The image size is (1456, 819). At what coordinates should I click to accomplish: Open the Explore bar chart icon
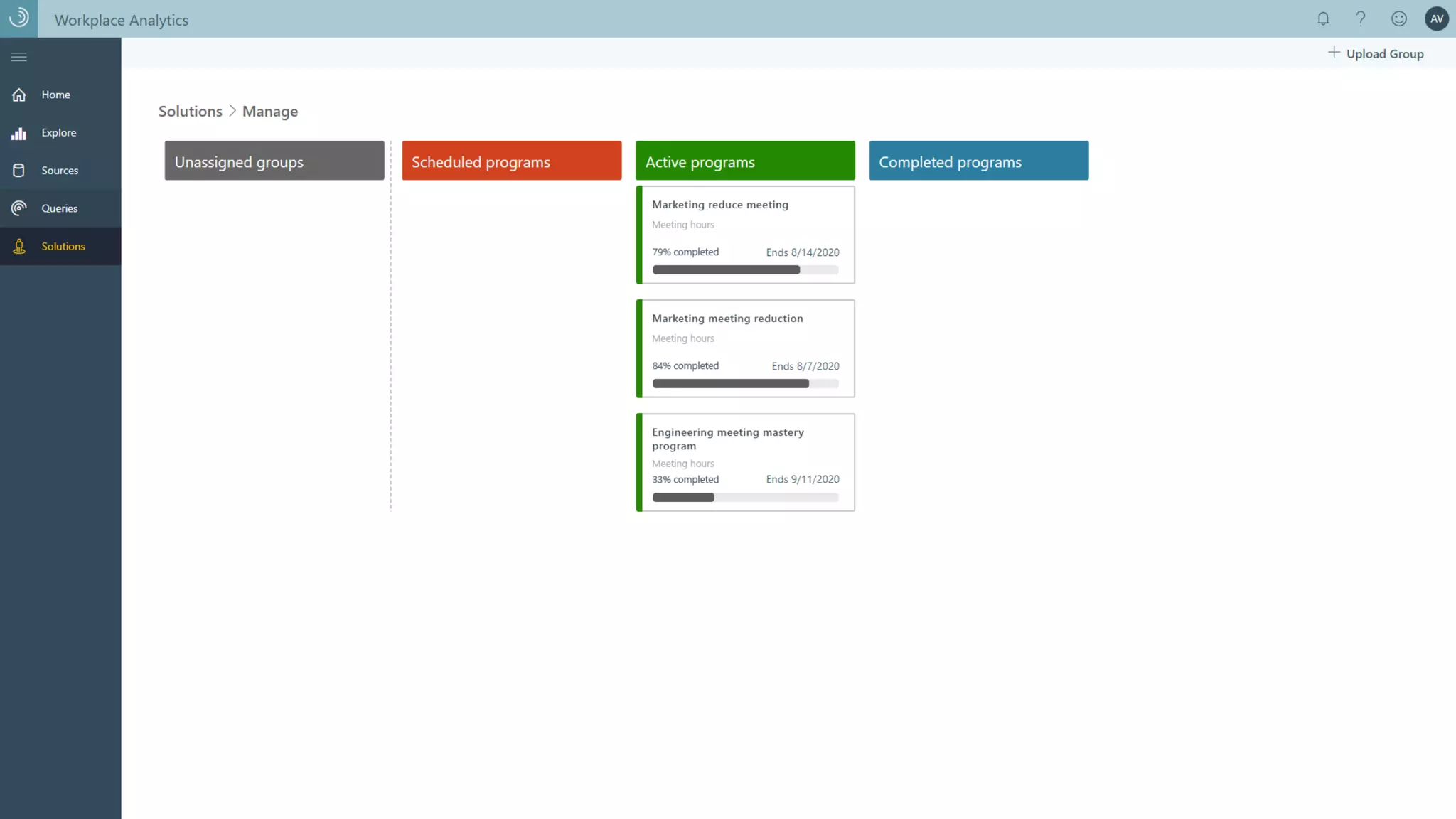point(19,133)
